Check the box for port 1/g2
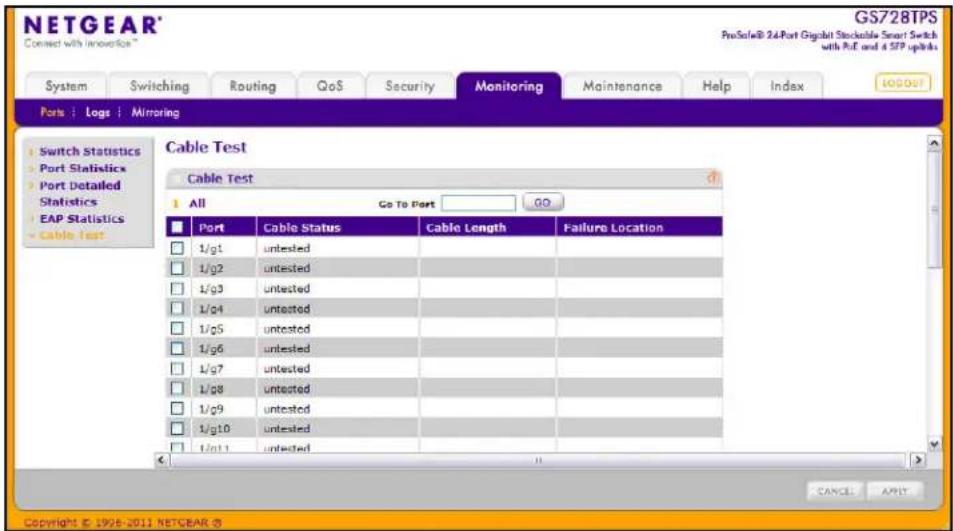 177,268
